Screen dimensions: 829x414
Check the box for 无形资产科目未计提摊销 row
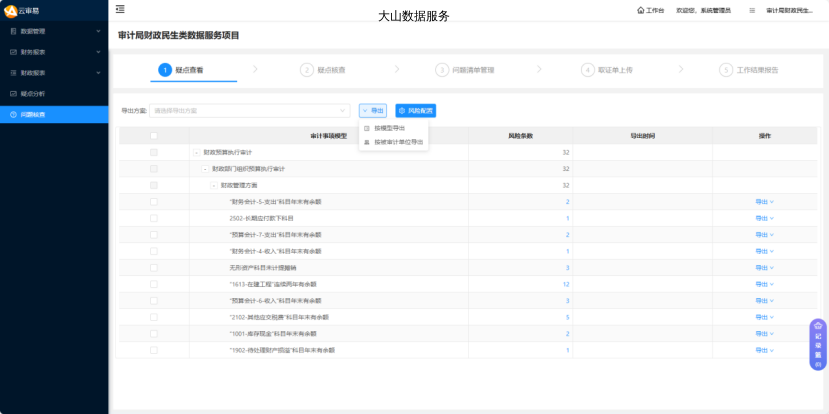tap(153, 268)
